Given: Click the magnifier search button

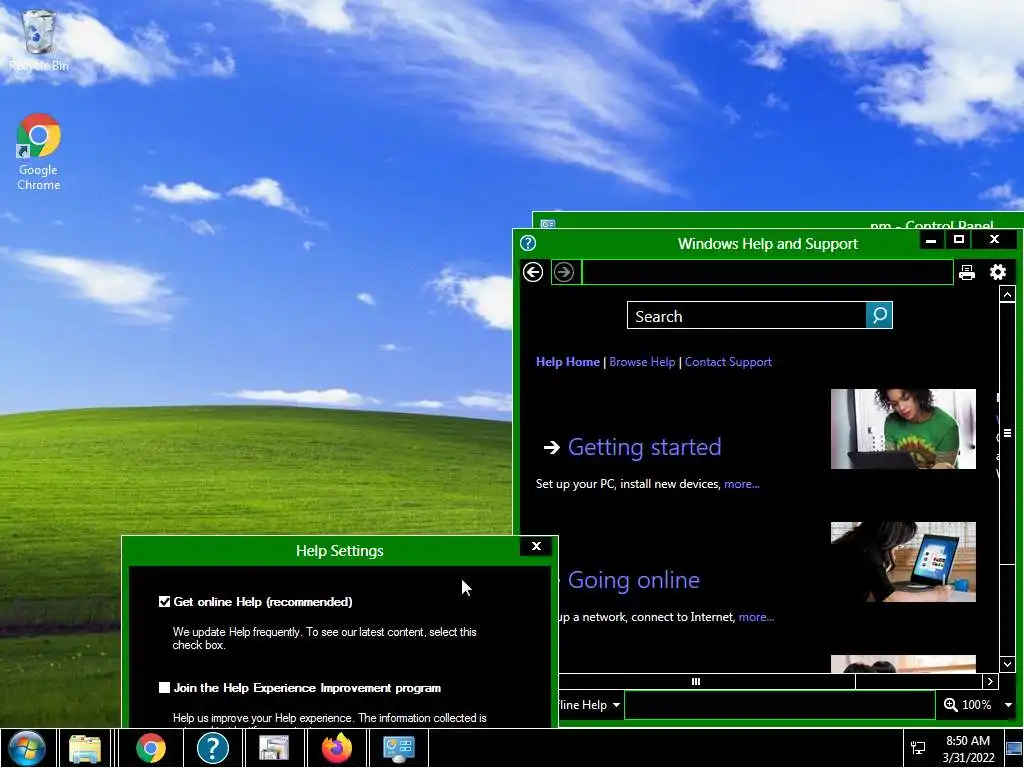Looking at the screenshot, I should point(879,315).
